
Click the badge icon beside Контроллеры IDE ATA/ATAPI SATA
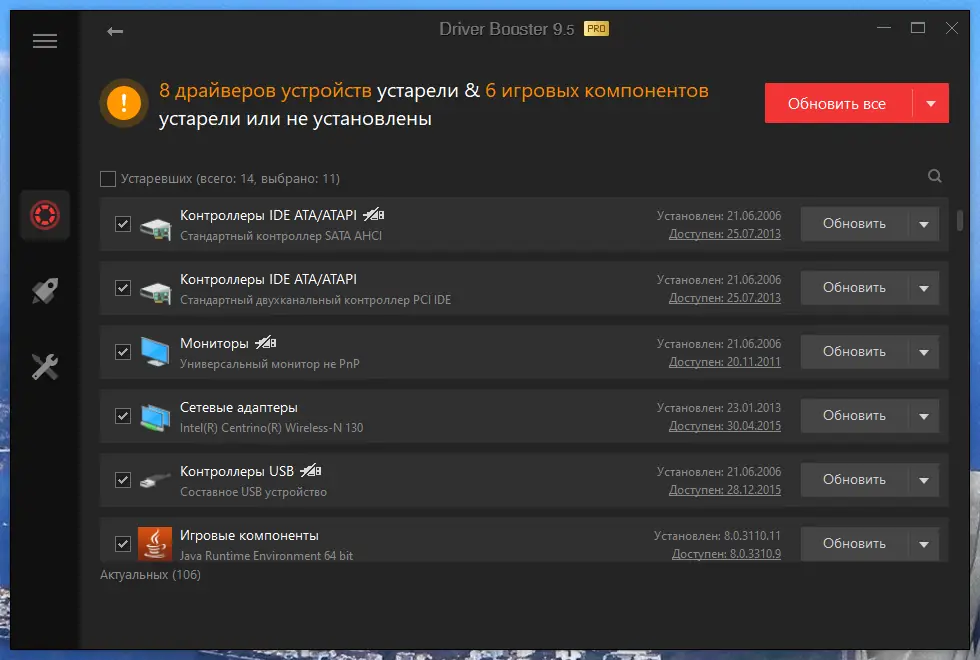click(374, 215)
